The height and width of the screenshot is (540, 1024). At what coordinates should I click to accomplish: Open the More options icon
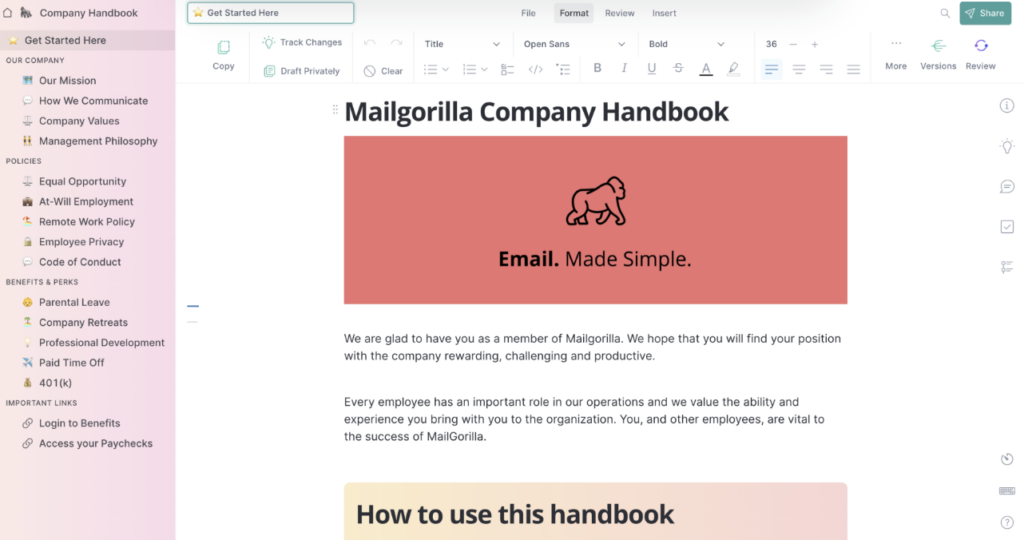[896, 44]
